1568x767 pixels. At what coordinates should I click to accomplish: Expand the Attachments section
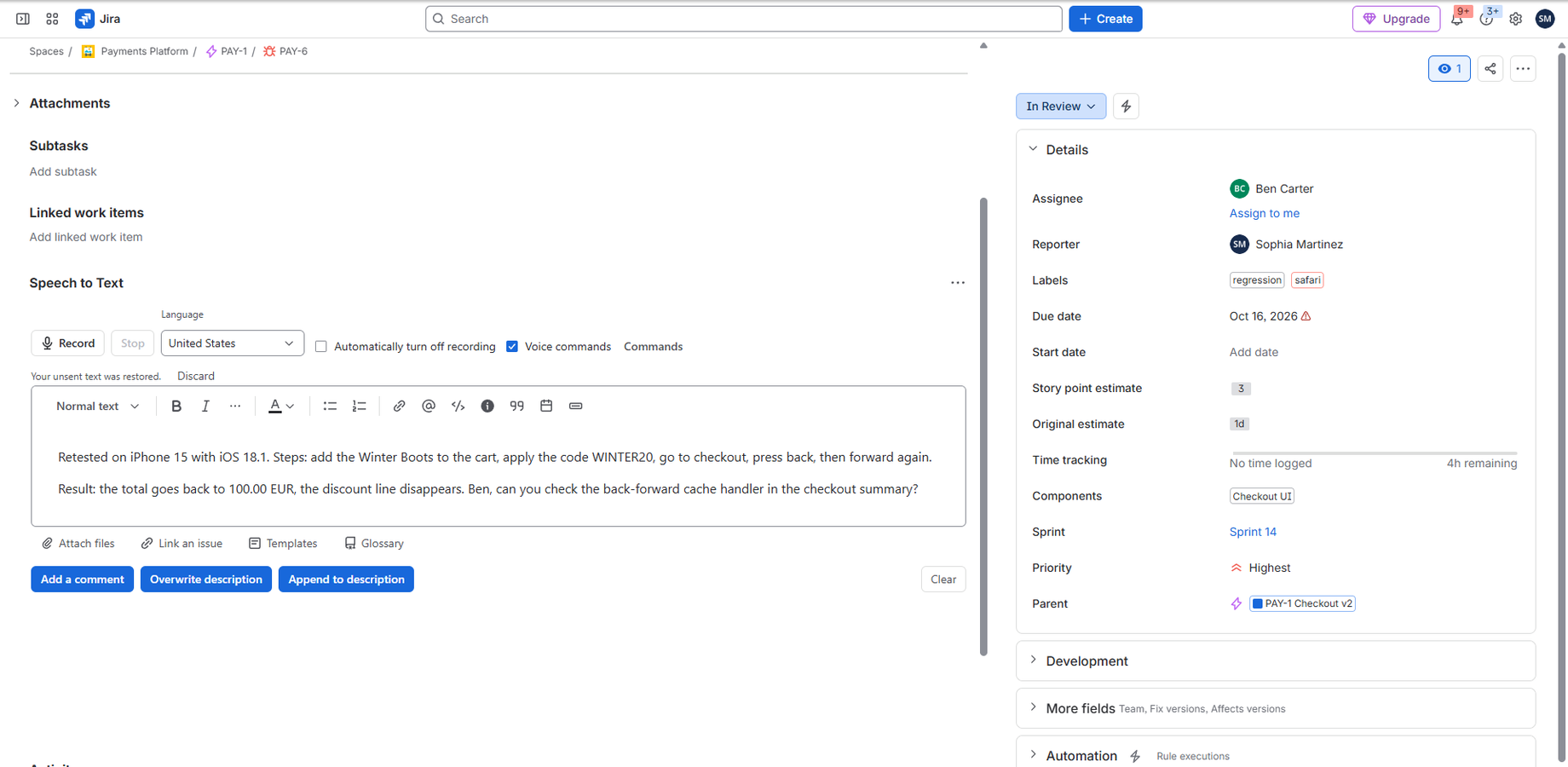point(16,103)
